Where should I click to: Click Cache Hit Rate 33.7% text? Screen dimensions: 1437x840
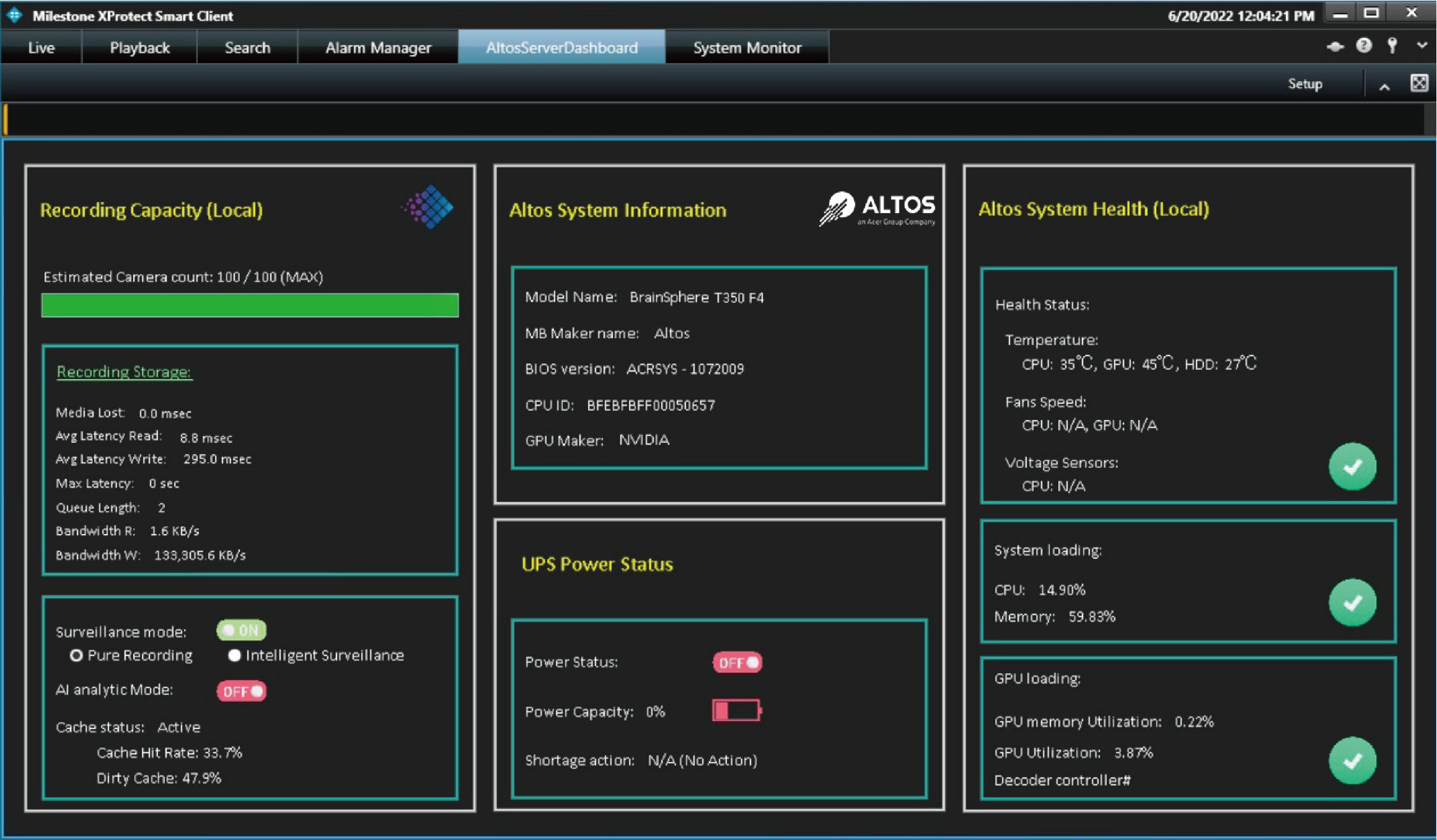point(169,753)
